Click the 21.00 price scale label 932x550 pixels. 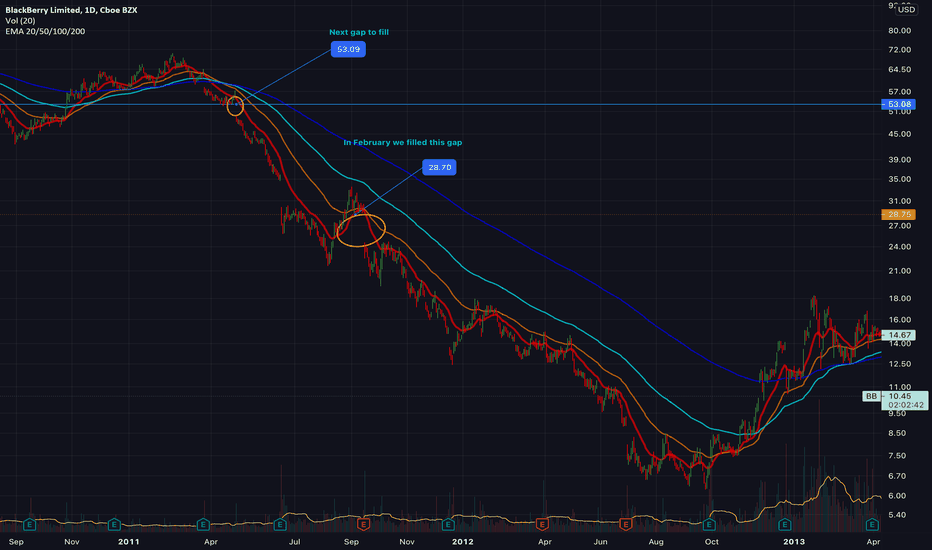tap(899, 271)
